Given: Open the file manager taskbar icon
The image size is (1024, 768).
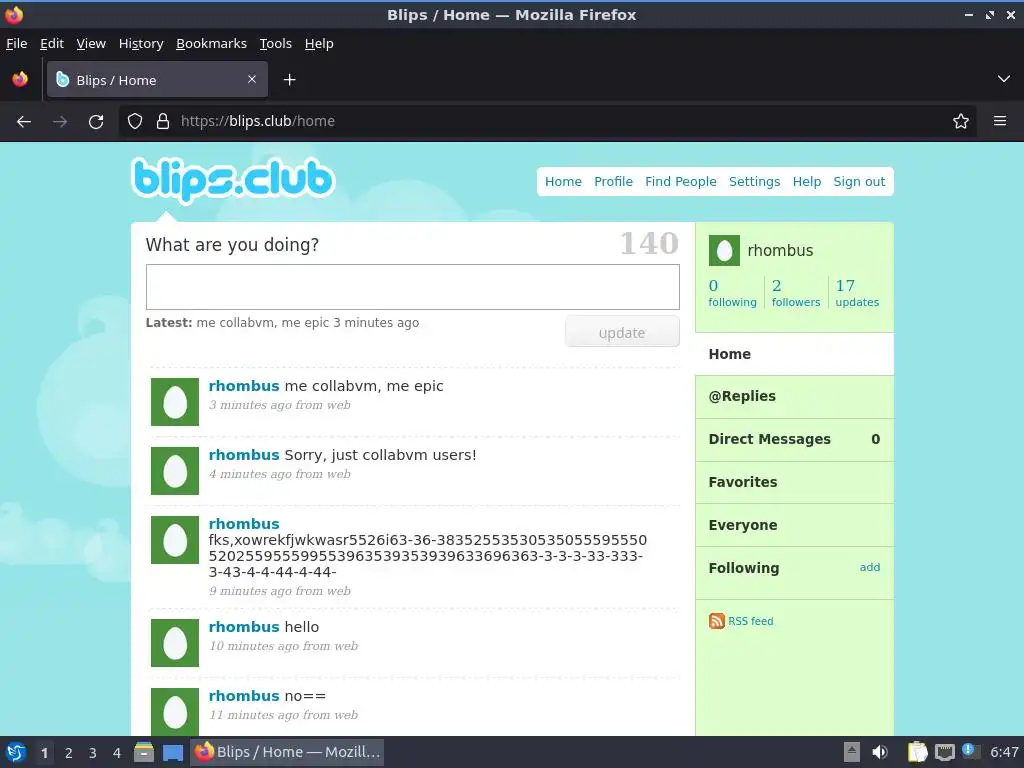Looking at the screenshot, I should pos(144,752).
